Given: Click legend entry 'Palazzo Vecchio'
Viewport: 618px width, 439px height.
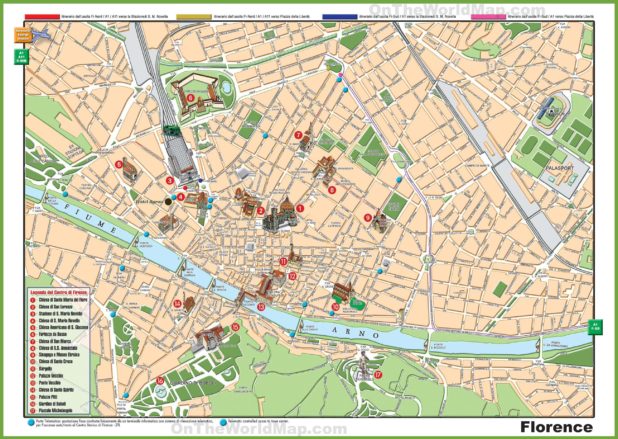Looking at the screenshot, I should 51,376.
